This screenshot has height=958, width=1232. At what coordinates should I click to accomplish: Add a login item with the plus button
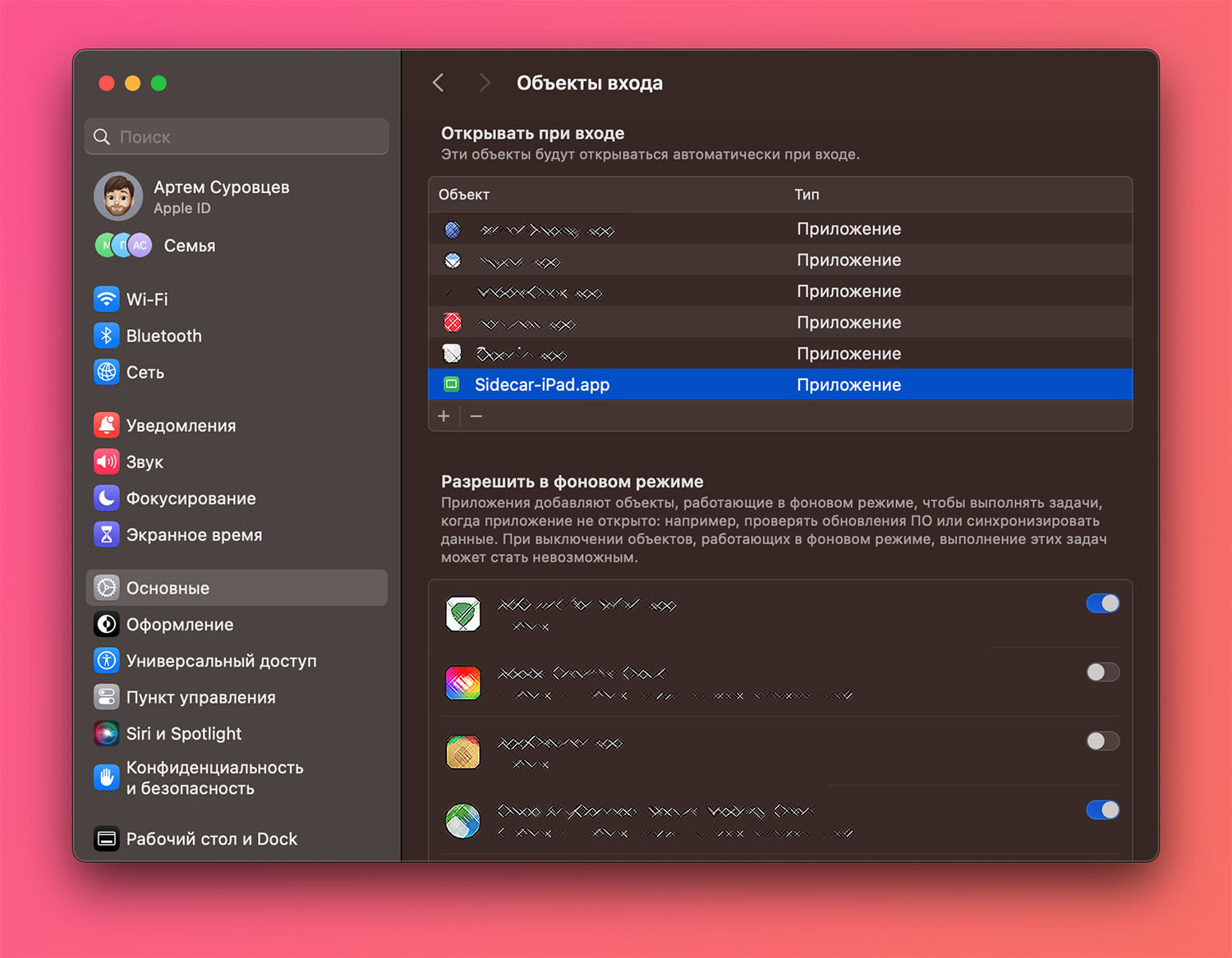click(444, 416)
